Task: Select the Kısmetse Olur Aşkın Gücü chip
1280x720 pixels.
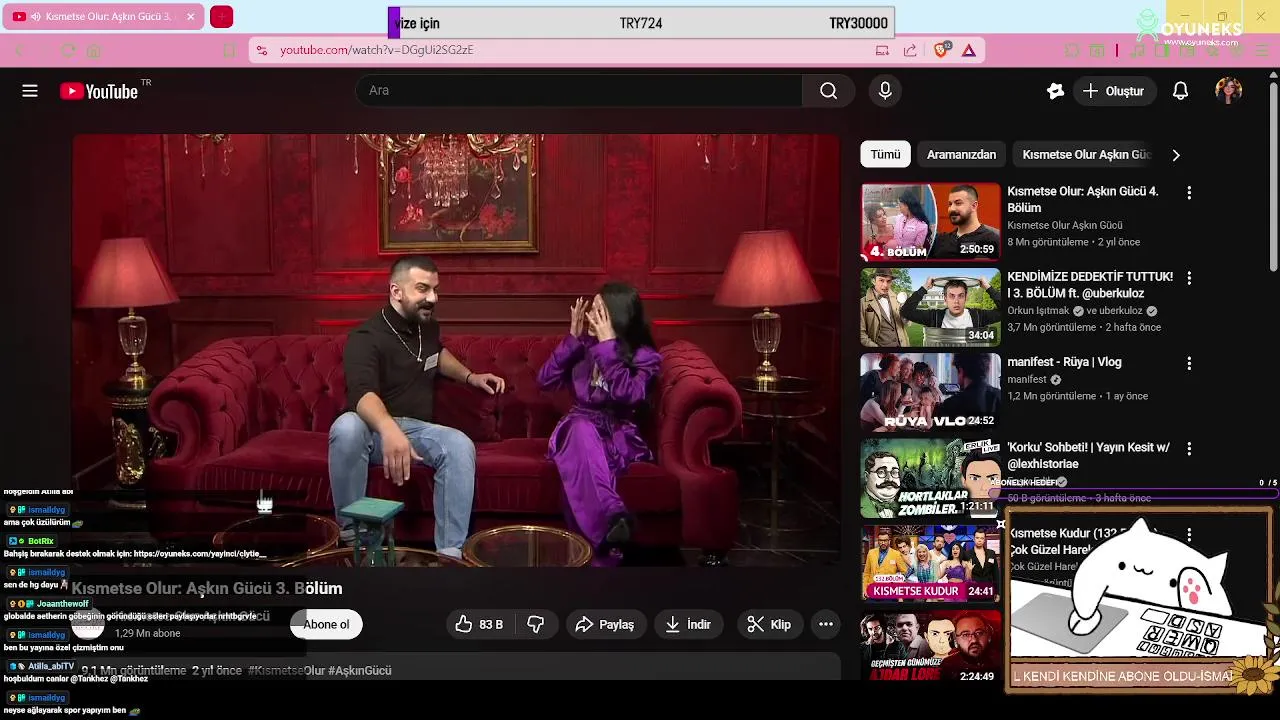Action: (1086, 154)
